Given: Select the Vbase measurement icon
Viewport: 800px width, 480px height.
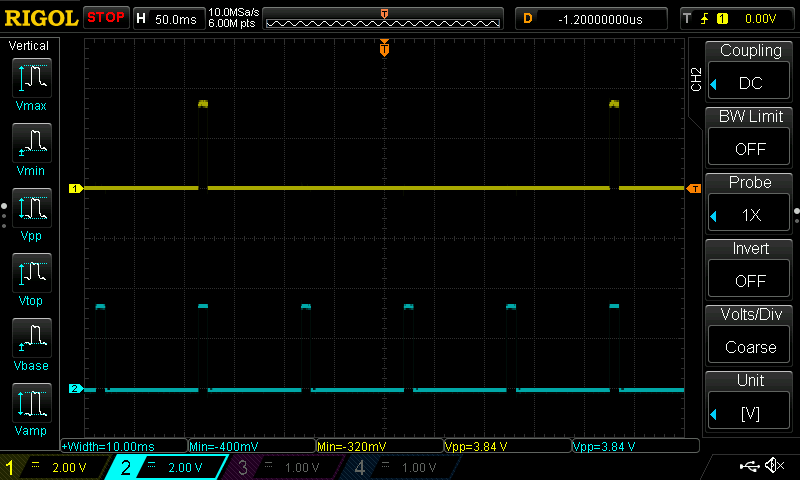Looking at the screenshot, I should pyautogui.click(x=32, y=337).
